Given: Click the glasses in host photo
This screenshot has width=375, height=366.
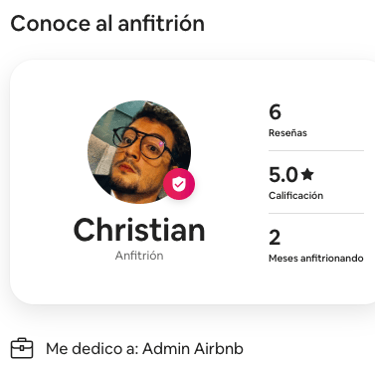Looking at the screenshot, I should click(142, 143).
